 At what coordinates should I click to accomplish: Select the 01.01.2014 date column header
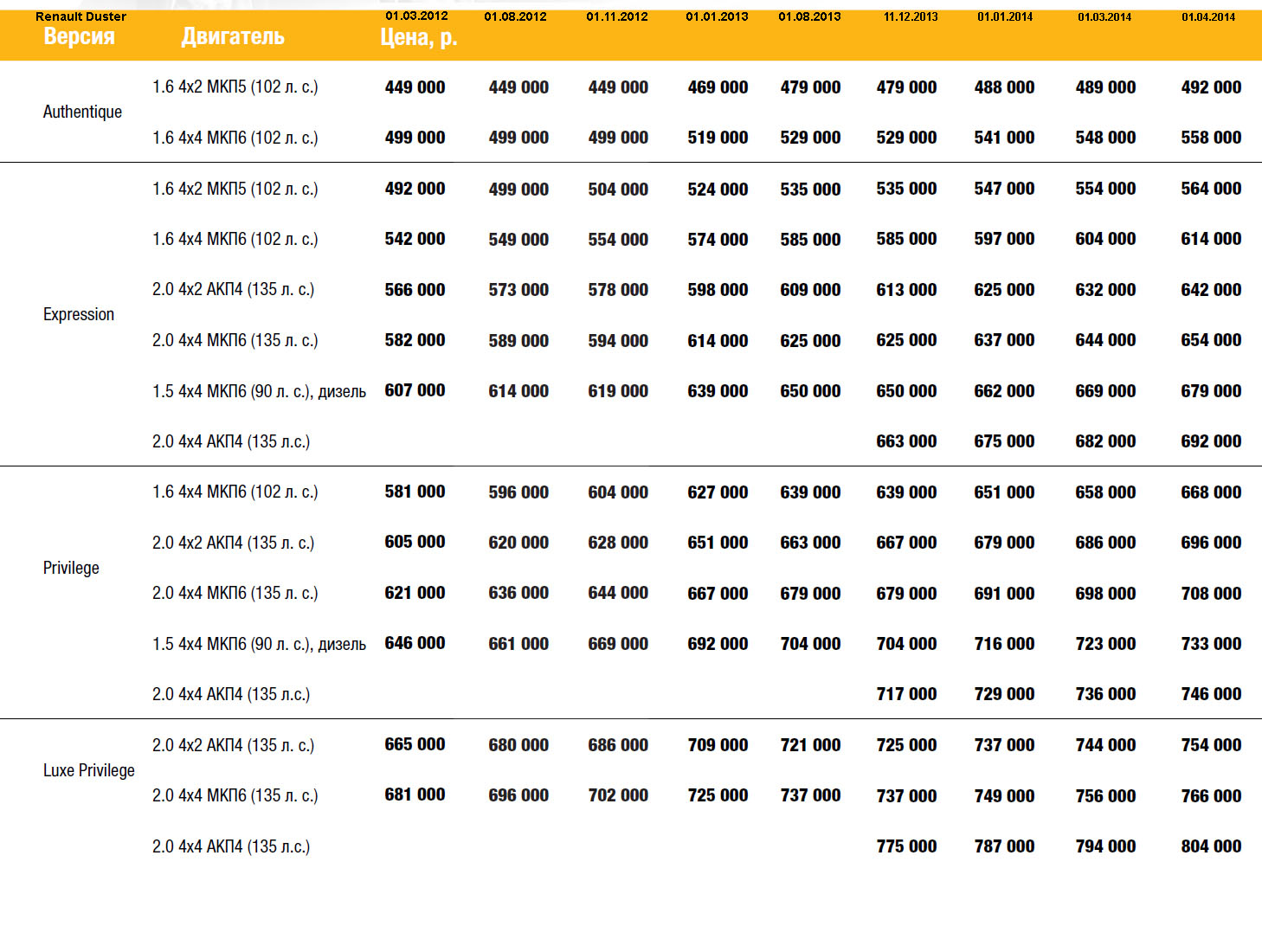(1005, 16)
